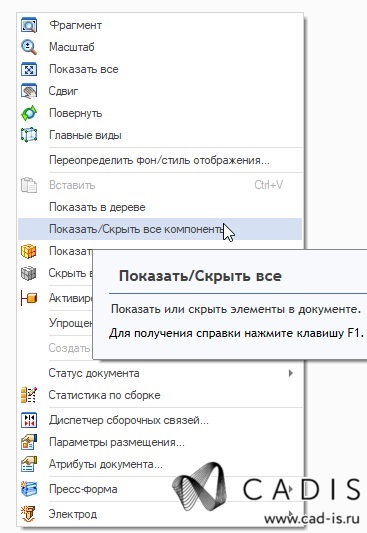Open Статус документа submenu
367x533 pixels.
160,373
